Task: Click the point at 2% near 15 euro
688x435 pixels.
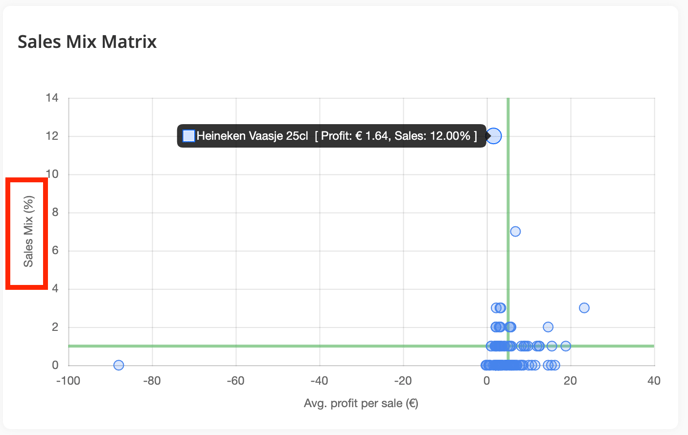Action: pos(548,327)
